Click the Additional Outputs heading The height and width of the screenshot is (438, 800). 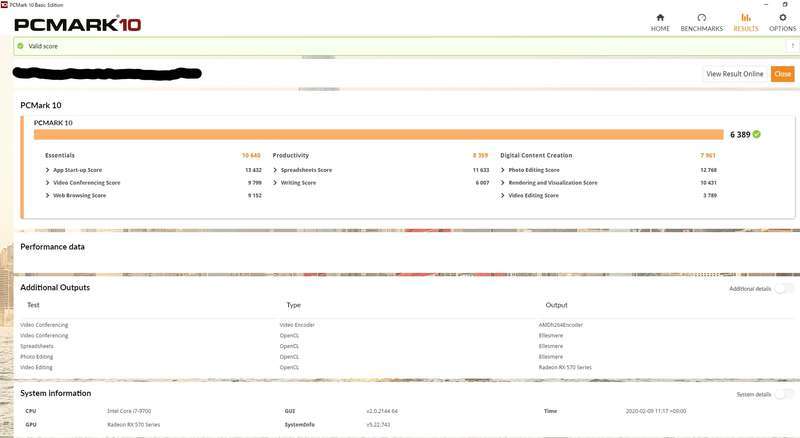tap(55, 287)
